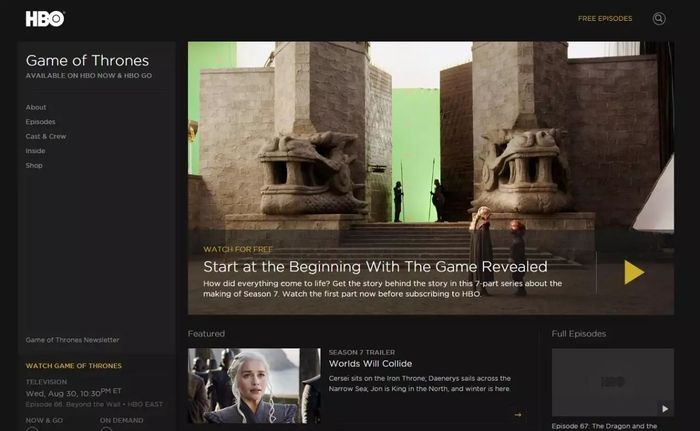Click the Wed, Aug 30, 10:30 PM schedule entry
This screenshot has height=431, width=700.
point(73,393)
